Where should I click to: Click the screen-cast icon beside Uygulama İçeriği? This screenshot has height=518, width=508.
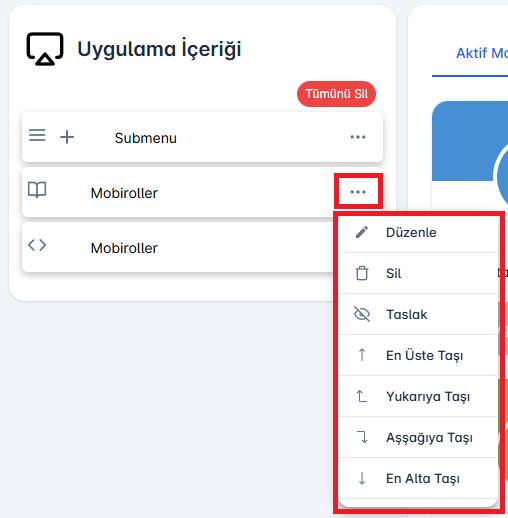coord(45,49)
